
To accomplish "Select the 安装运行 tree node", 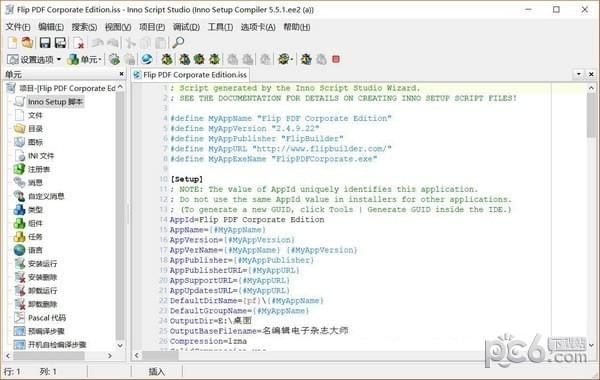I will [x=42, y=264].
